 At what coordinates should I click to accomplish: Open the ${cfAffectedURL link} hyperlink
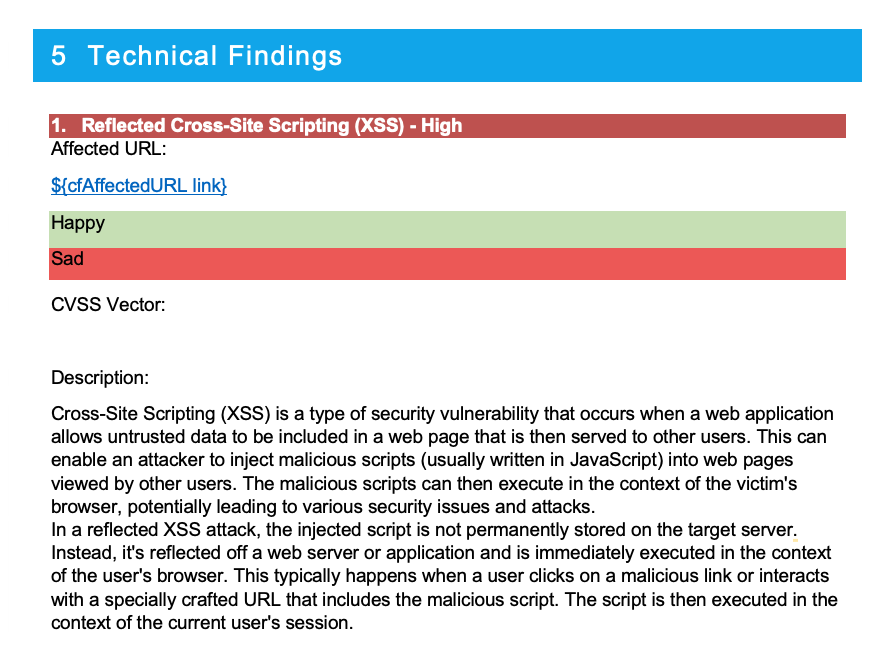[139, 185]
